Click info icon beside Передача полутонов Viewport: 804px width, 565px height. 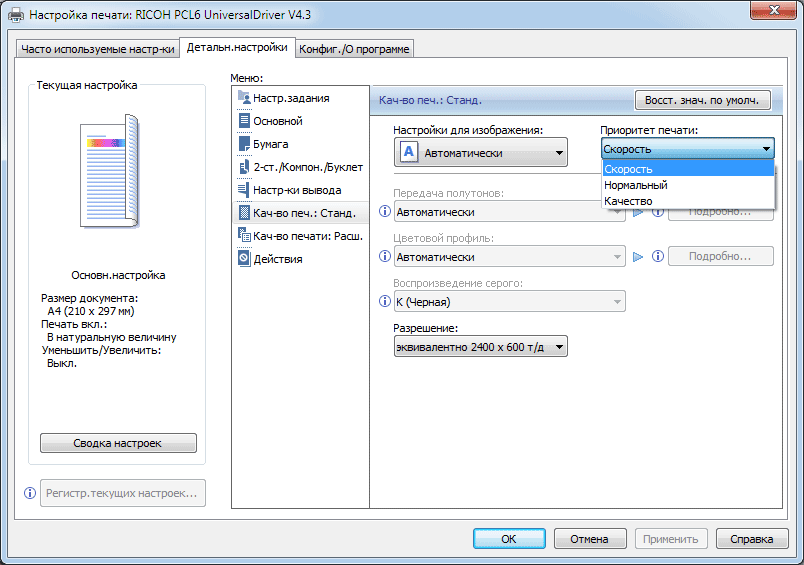coord(385,212)
